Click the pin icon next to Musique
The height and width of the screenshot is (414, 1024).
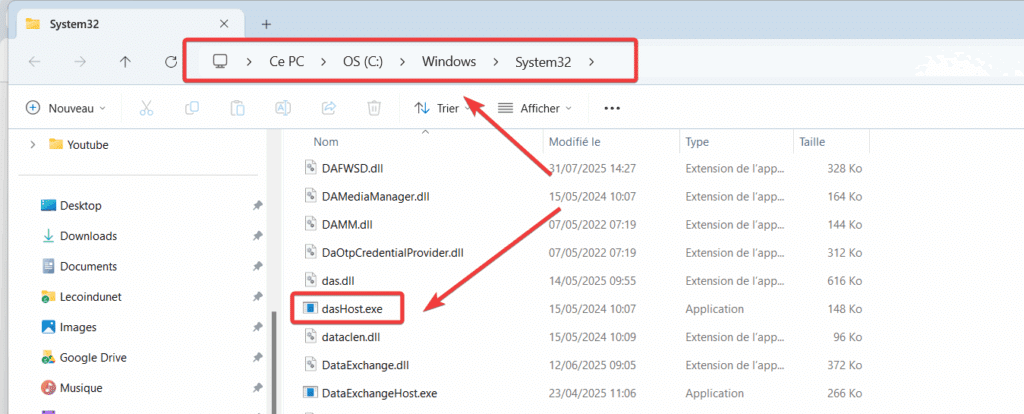coord(257,388)
